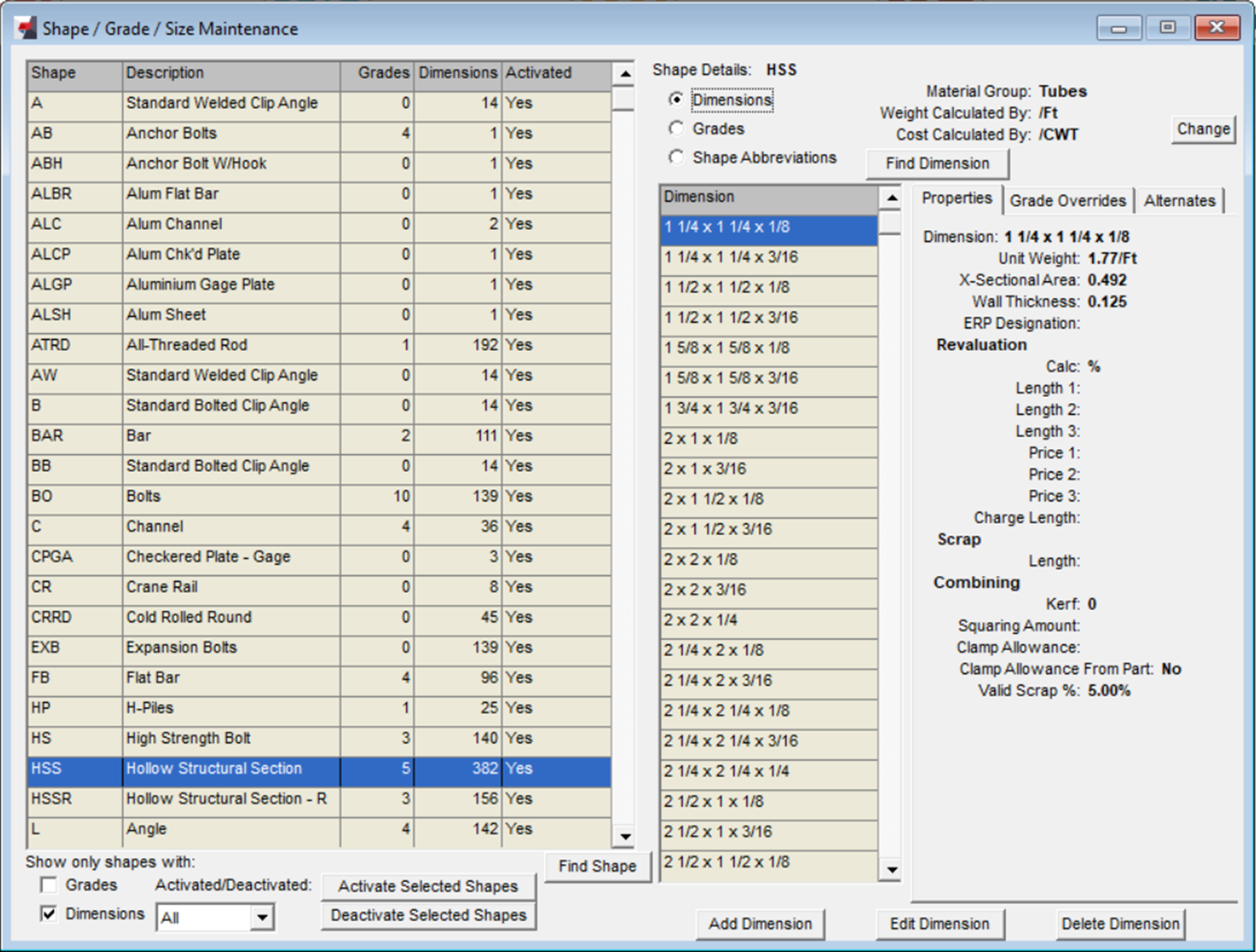
Task: Click the Add Dimension button
Action: pyautogui.click(x=760, y=923)
